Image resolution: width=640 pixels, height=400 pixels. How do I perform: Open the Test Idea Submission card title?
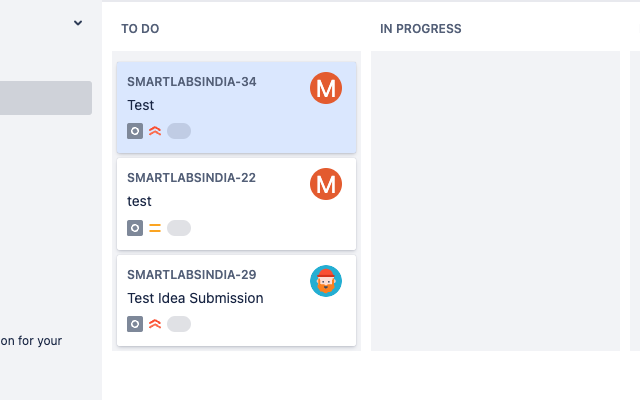coord(196,298)
